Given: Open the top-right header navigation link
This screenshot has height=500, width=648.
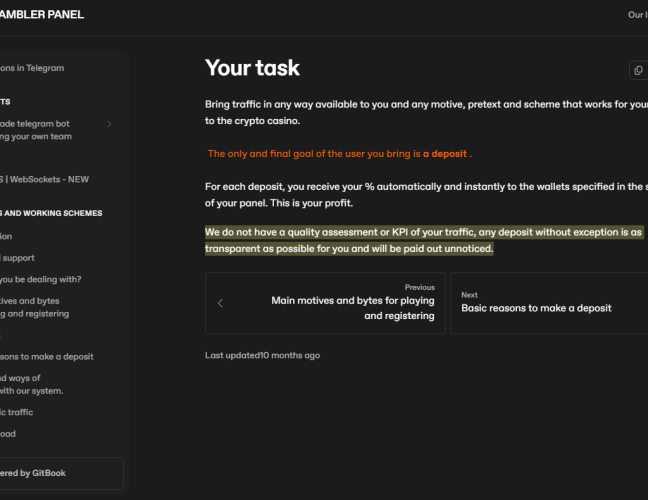Looking at the screenshot, I should pos(636,15).
